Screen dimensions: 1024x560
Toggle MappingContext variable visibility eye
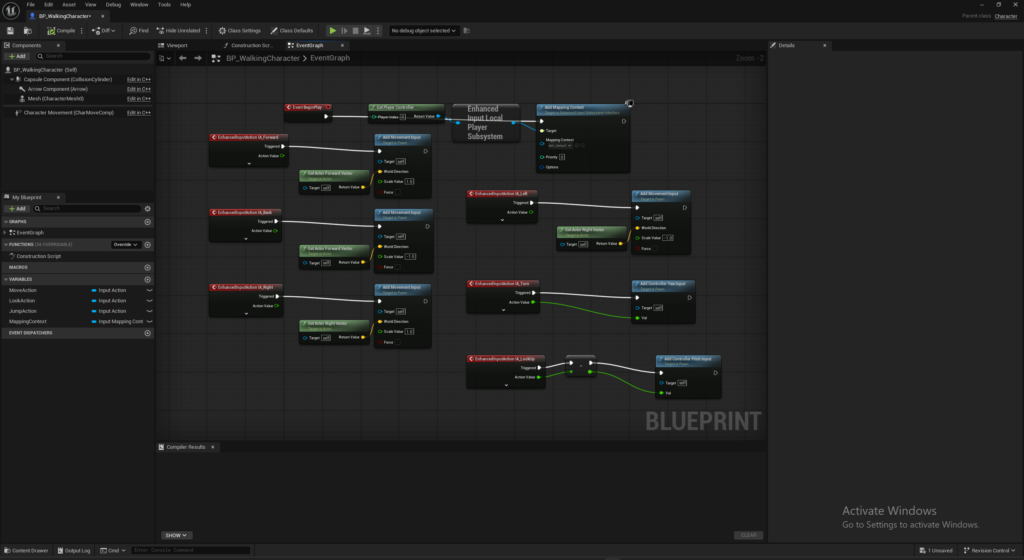point(150,322)
